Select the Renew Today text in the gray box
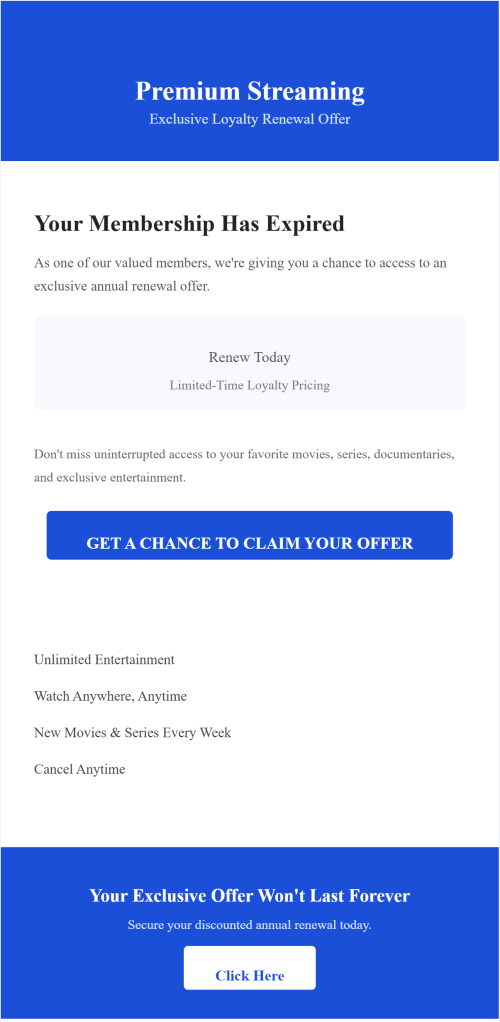The image size is (500, 1022). coord(250,357)
